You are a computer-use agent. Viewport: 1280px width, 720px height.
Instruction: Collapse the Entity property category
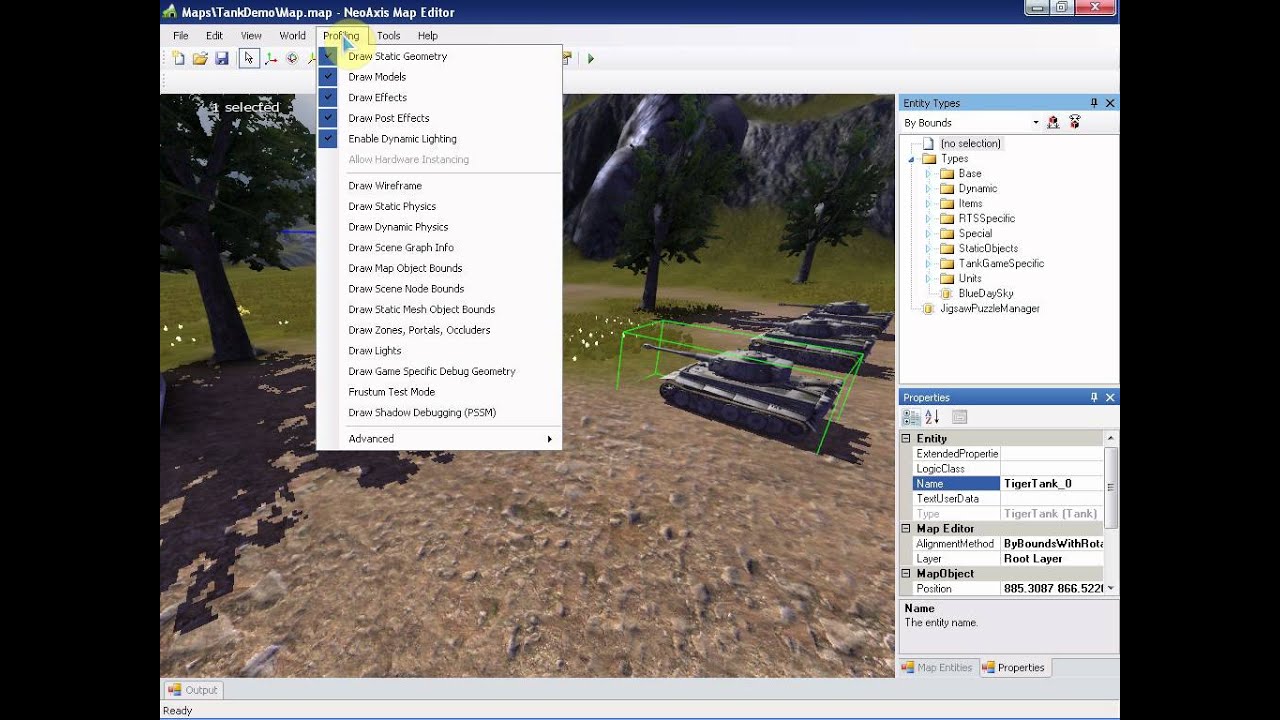coord(906,438)
